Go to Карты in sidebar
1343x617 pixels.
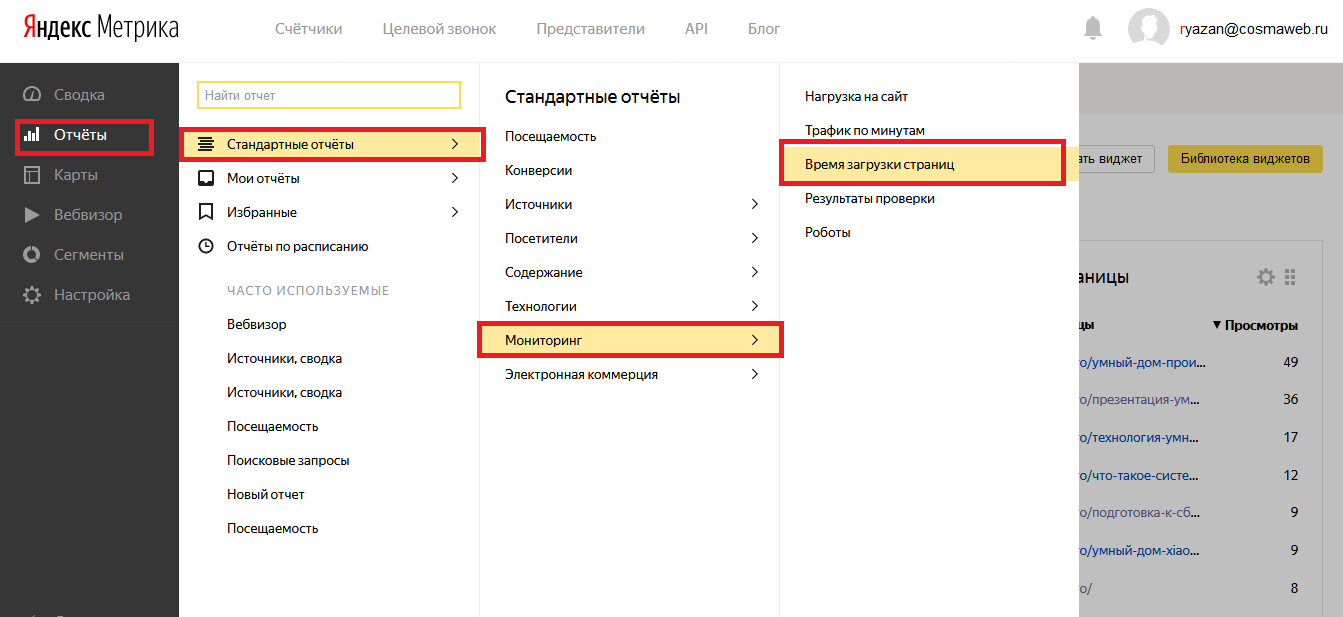[x=76, y=175]
